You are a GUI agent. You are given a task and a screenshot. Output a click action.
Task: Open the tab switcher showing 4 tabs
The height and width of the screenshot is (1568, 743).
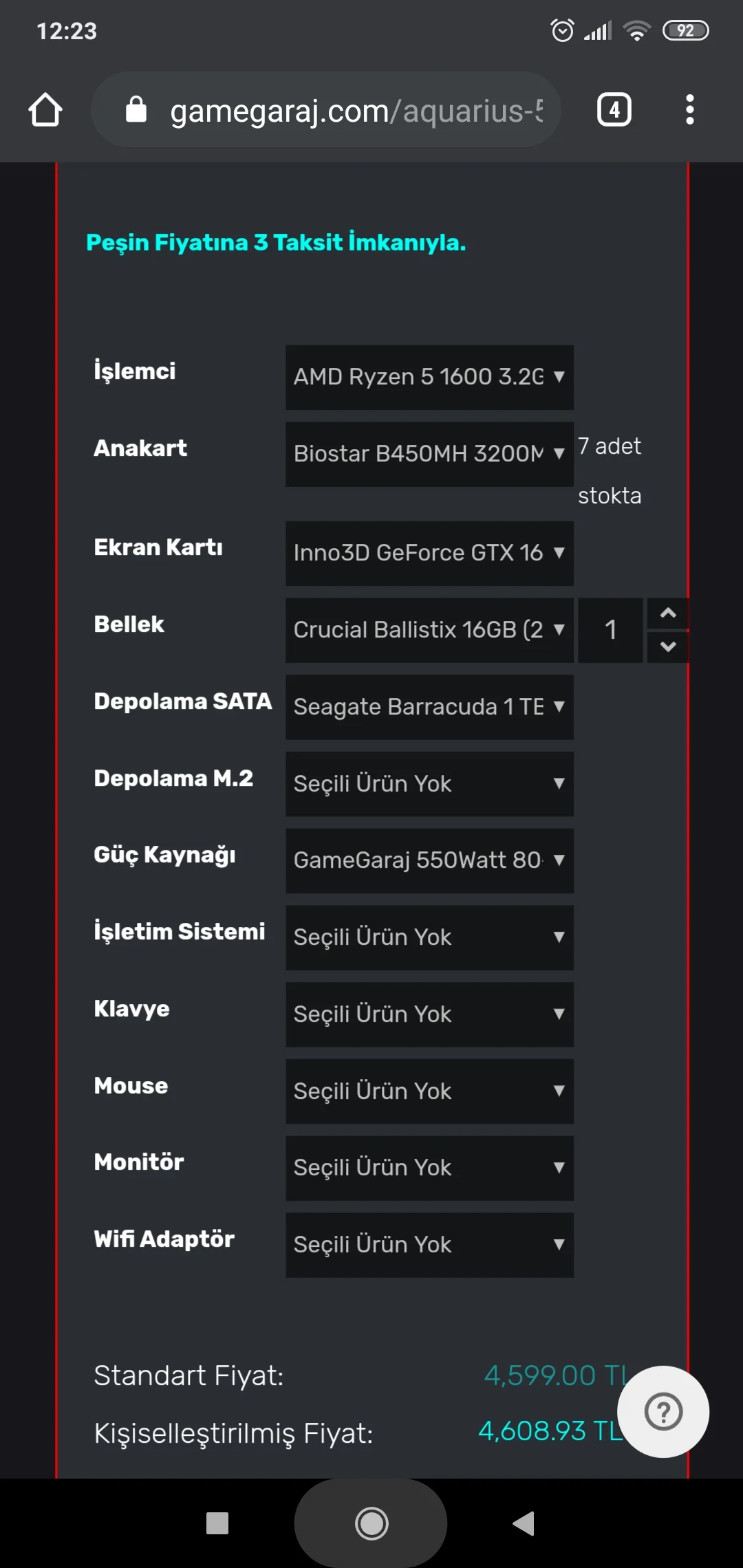tap(614, 110)
